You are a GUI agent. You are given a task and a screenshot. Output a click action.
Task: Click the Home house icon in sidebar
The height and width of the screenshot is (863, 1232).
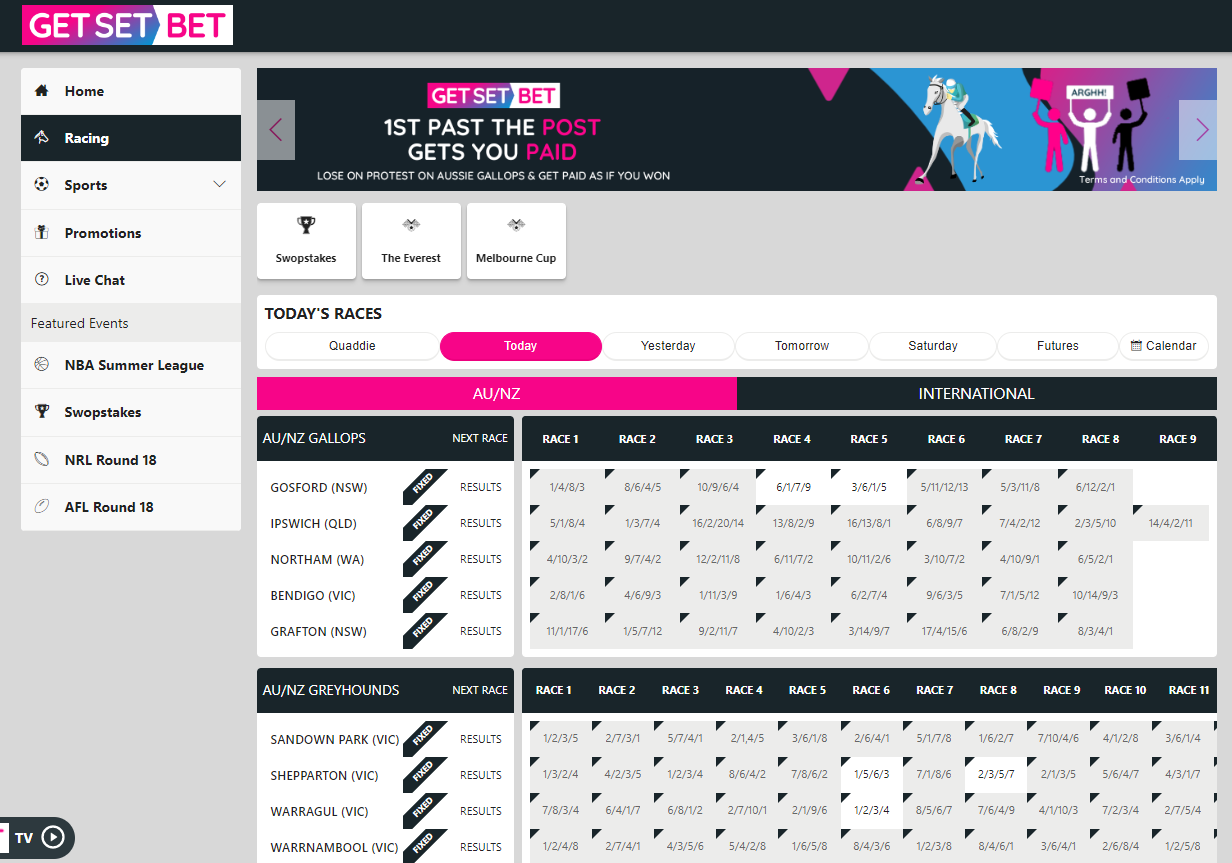coord(41,91)
